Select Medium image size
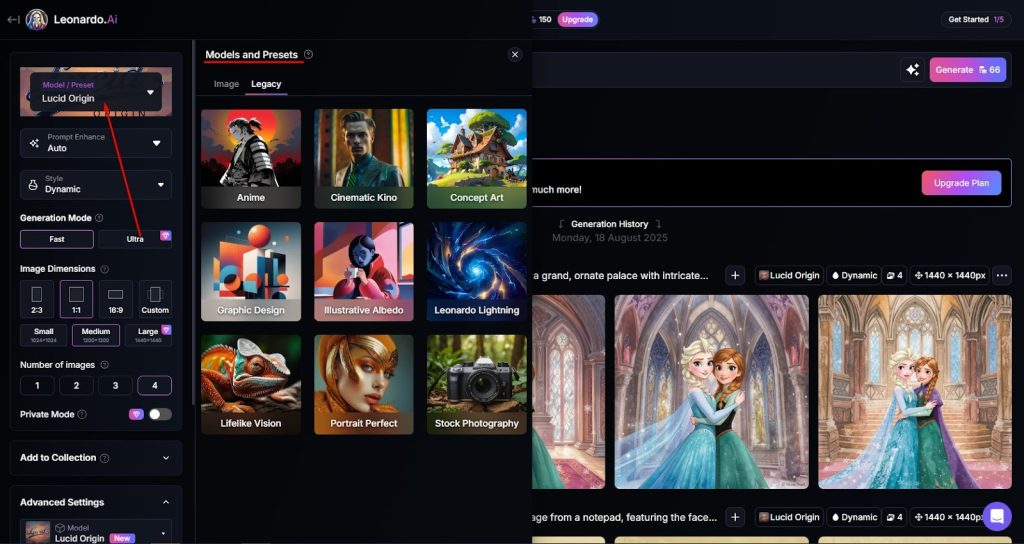 click(96, 335)
